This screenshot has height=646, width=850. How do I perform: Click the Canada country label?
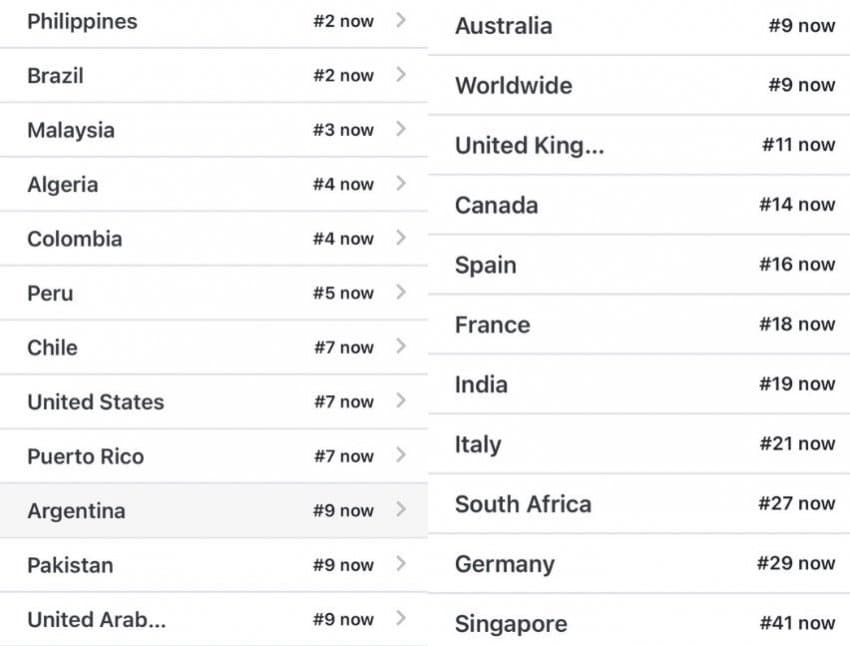(496, 205)
